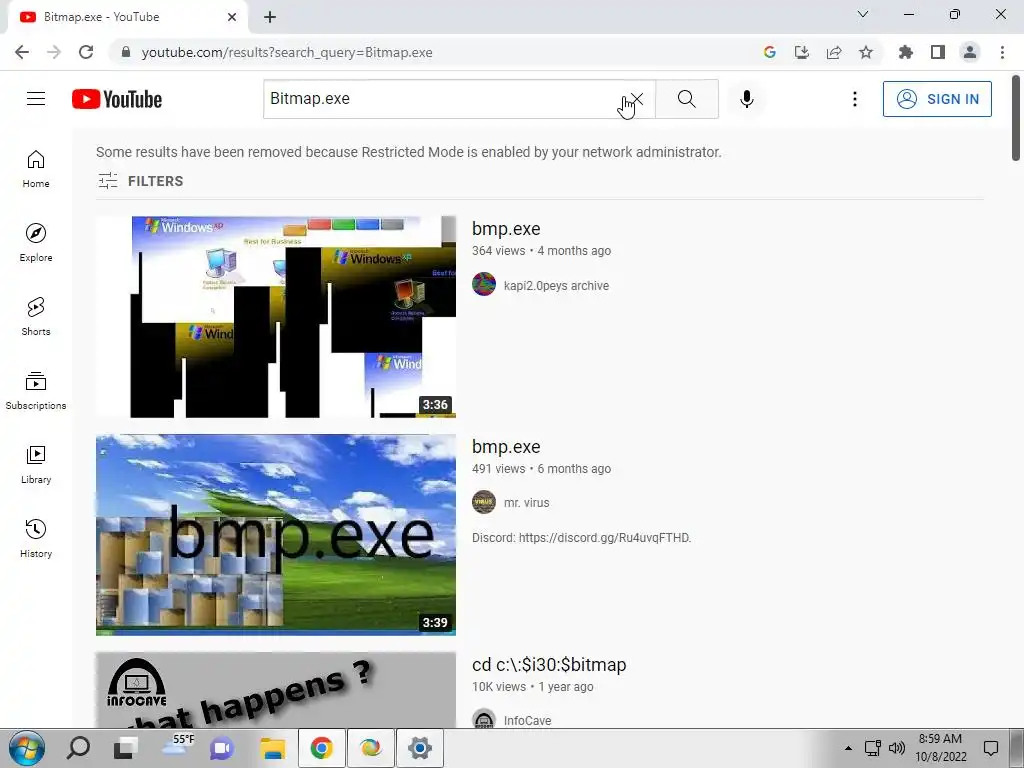Share this page via the share icon
This screenshot has width=1024, height=768.
[834, 52]
